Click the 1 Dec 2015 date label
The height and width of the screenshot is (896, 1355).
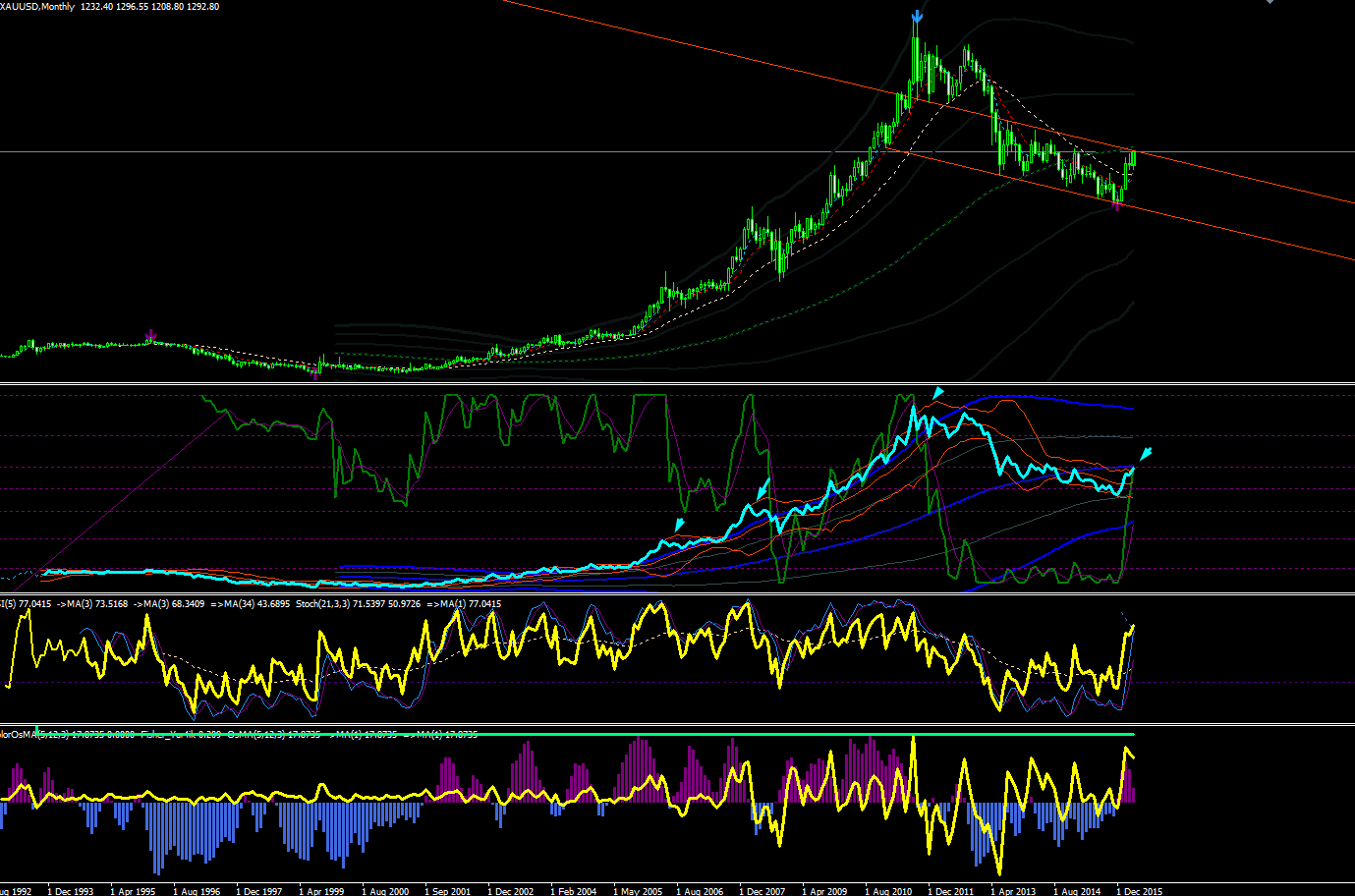[1140, 891]
